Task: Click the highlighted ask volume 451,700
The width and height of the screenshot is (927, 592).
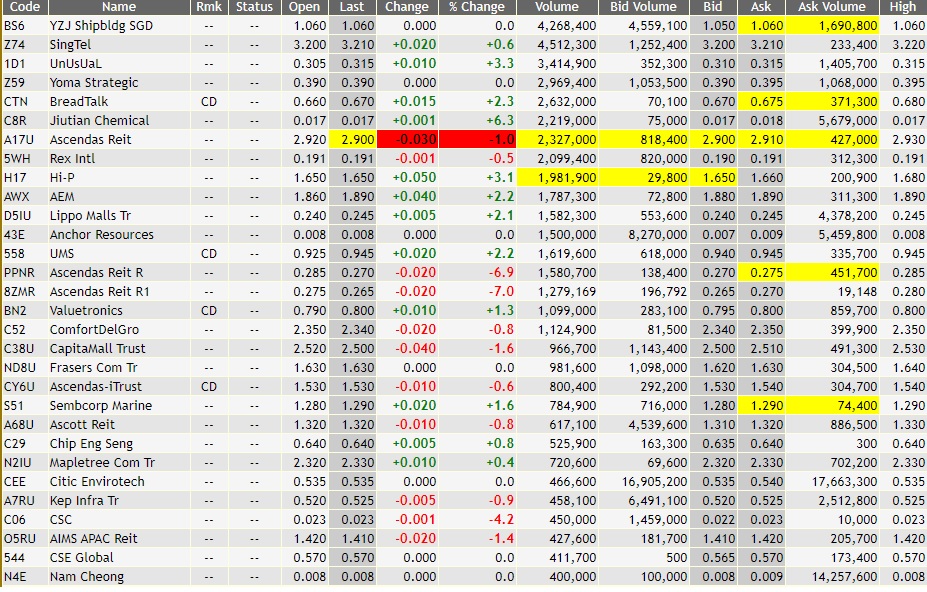Action: (x=832, y=273)
